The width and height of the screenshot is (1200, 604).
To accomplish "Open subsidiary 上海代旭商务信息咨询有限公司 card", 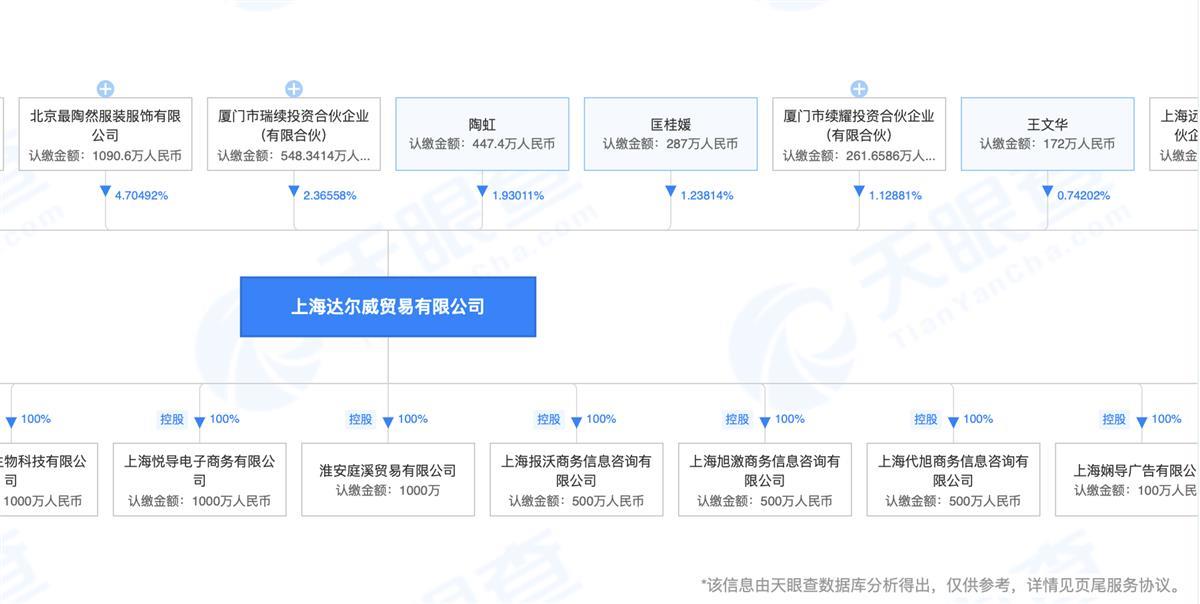I will click(953, 480).
